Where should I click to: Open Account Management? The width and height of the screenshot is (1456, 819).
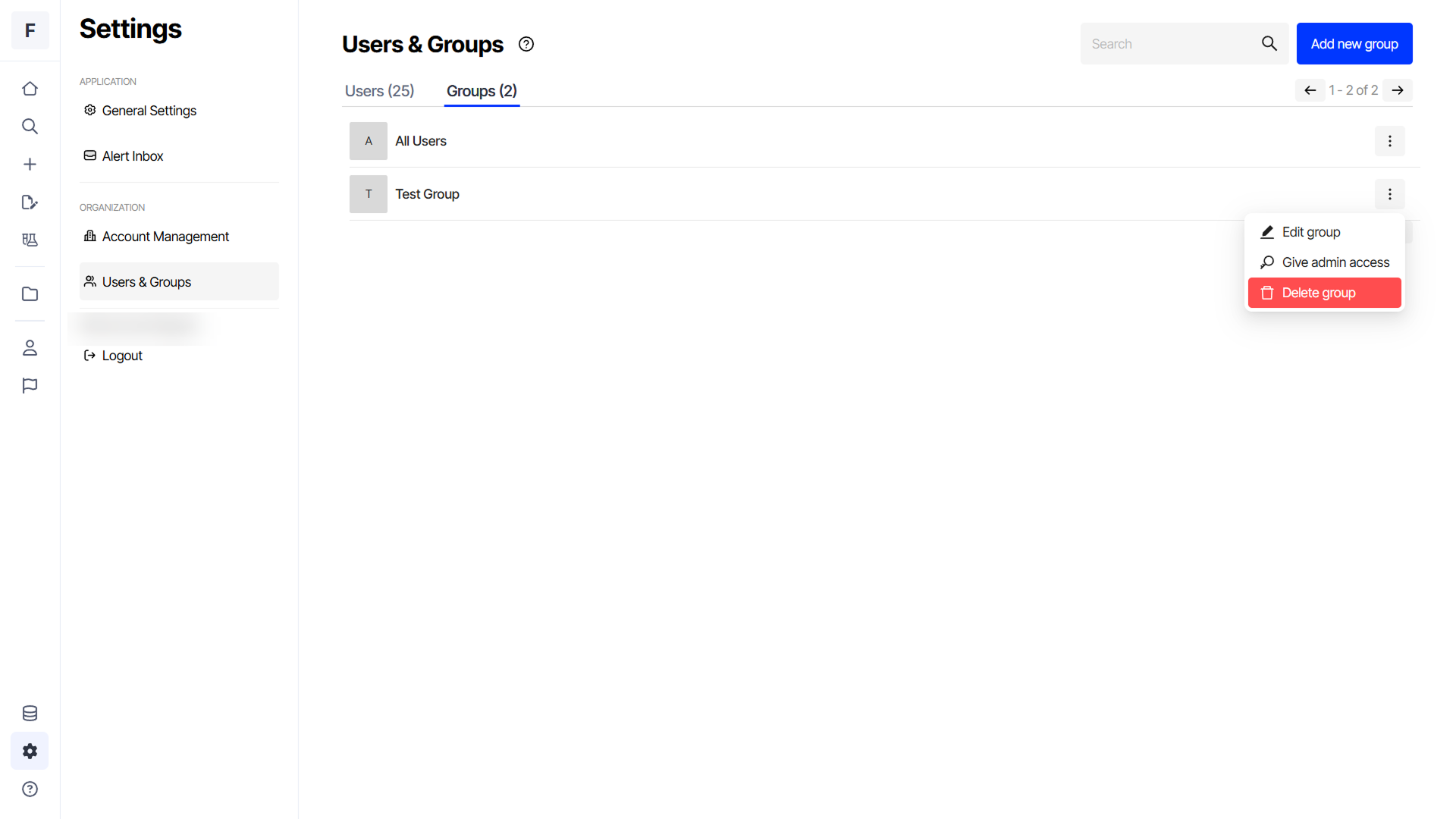pyautogui.click(x=179, y=237)
